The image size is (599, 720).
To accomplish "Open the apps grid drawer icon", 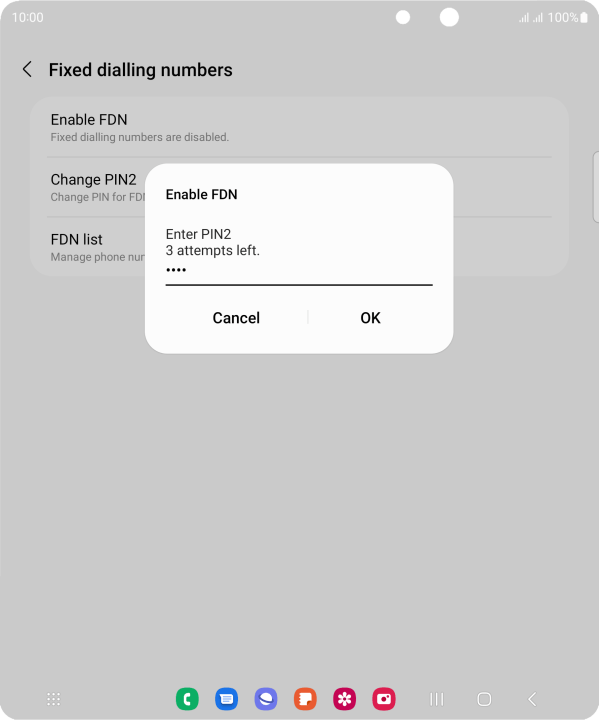I will tap(54, 699).
